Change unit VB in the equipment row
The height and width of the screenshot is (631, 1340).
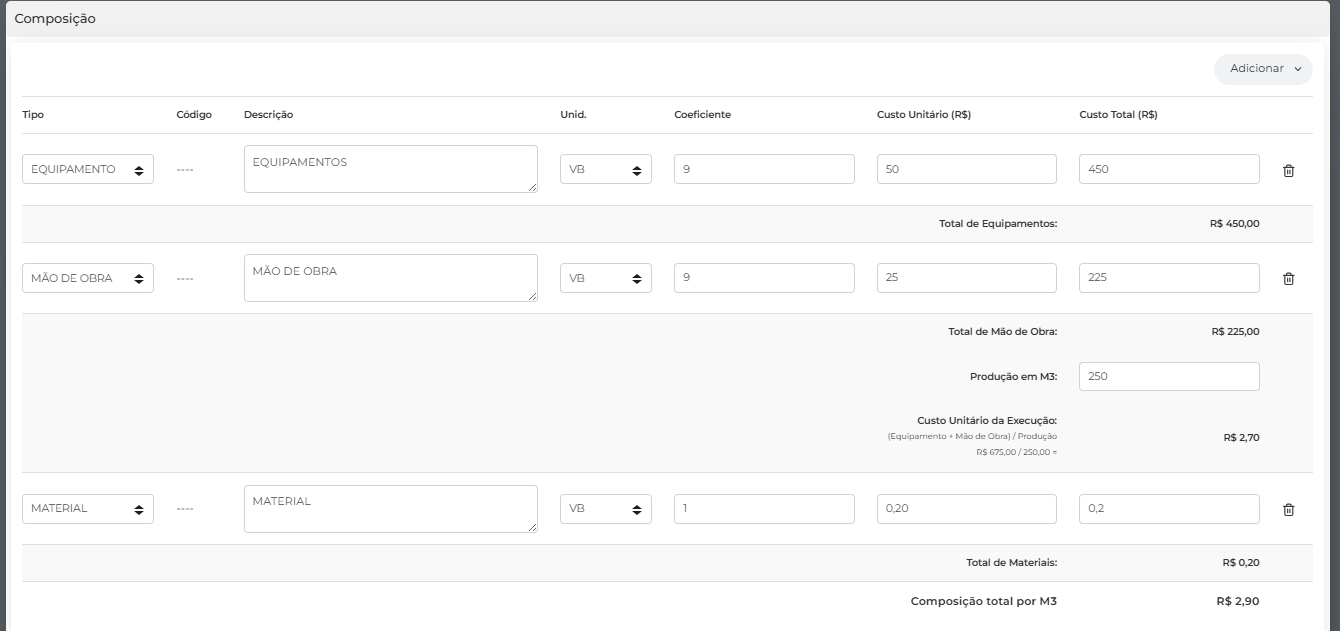click(x=605, y=170)
